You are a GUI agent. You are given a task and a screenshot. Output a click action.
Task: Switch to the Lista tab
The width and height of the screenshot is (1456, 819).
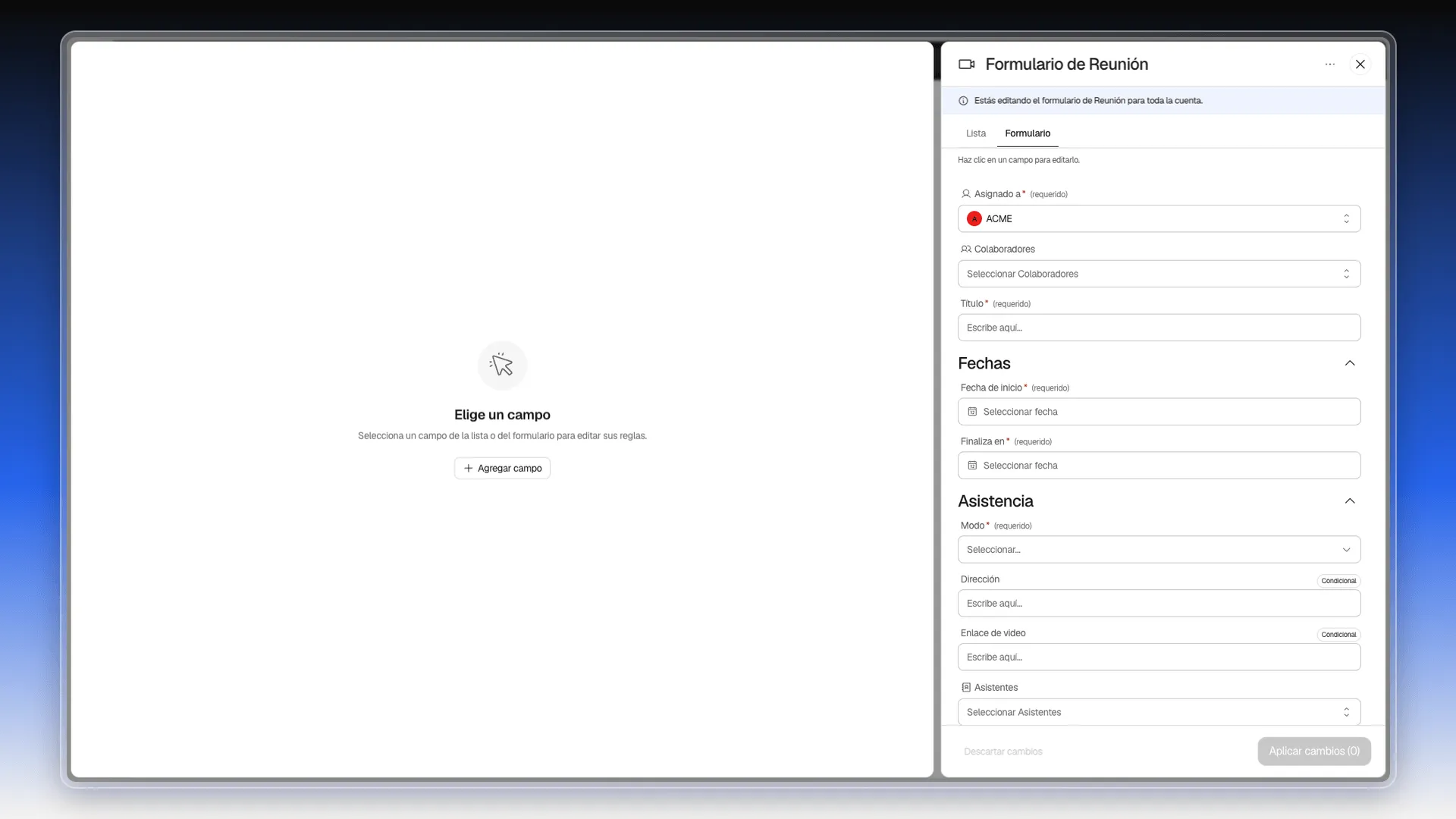click(976, 133)
